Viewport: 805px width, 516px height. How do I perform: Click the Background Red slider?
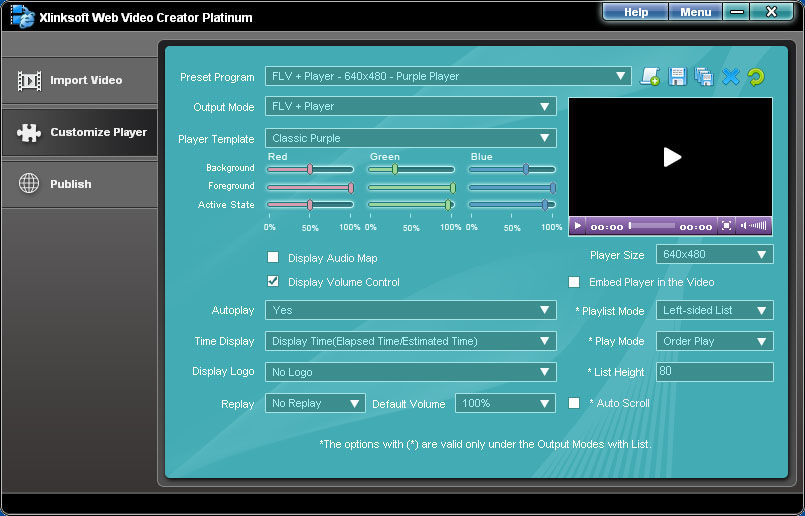[310, 169]
